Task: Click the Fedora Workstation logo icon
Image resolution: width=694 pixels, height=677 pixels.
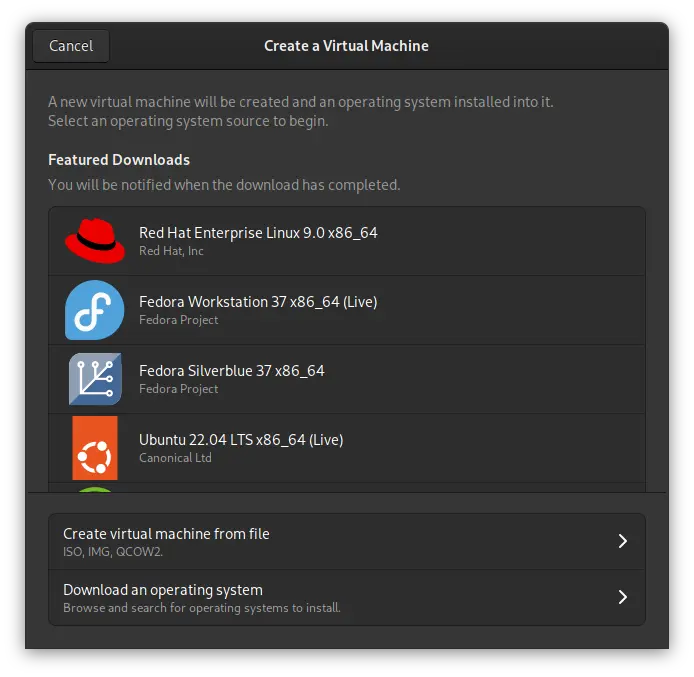Action: click(x=95, y=310)
